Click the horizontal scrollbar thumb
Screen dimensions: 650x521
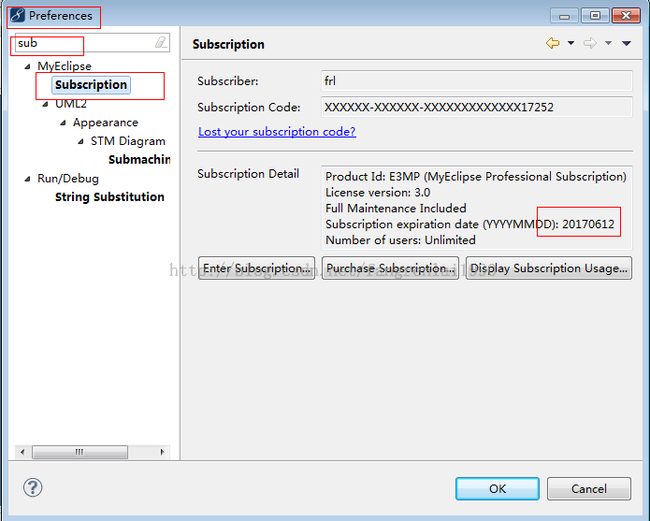80,452
